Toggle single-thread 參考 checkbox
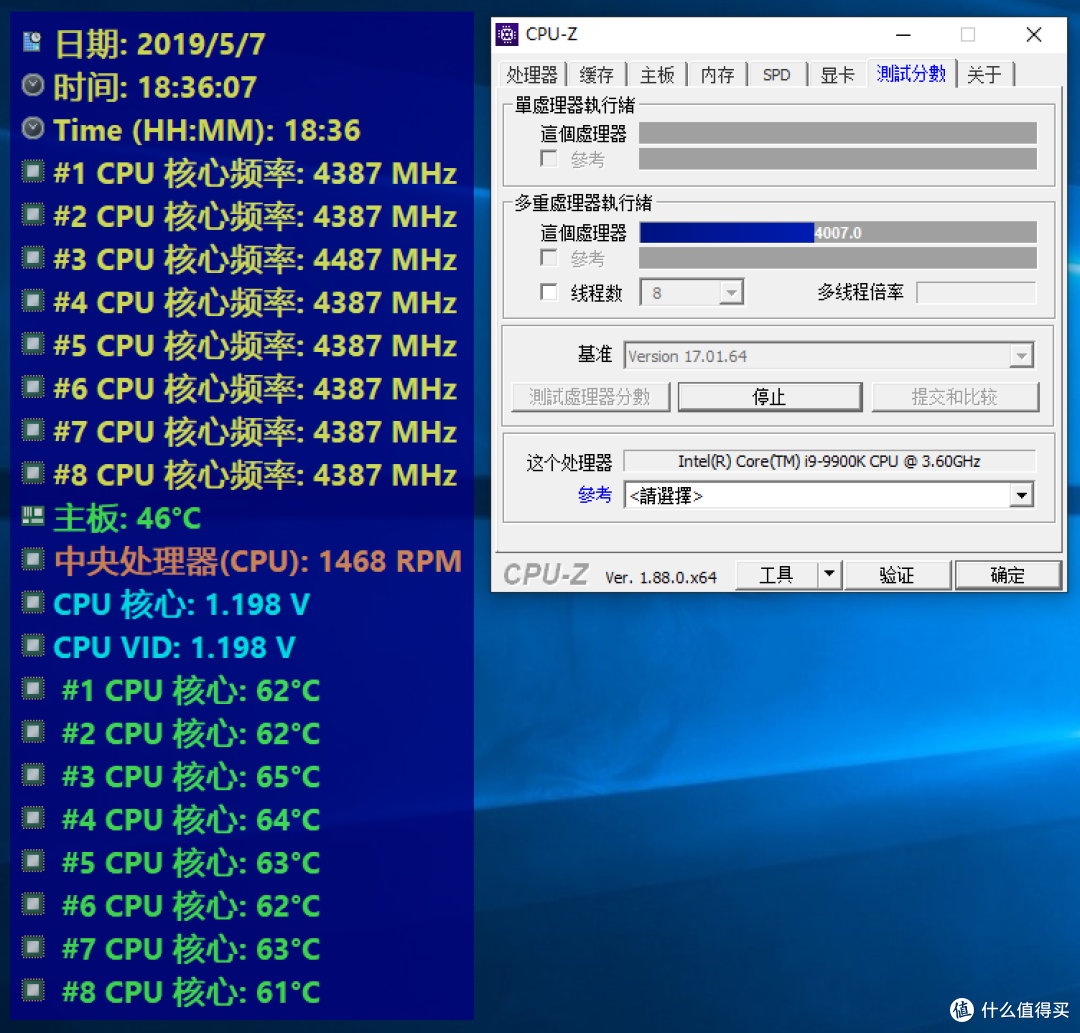The image size is (1080, 1033). [549, 159]
